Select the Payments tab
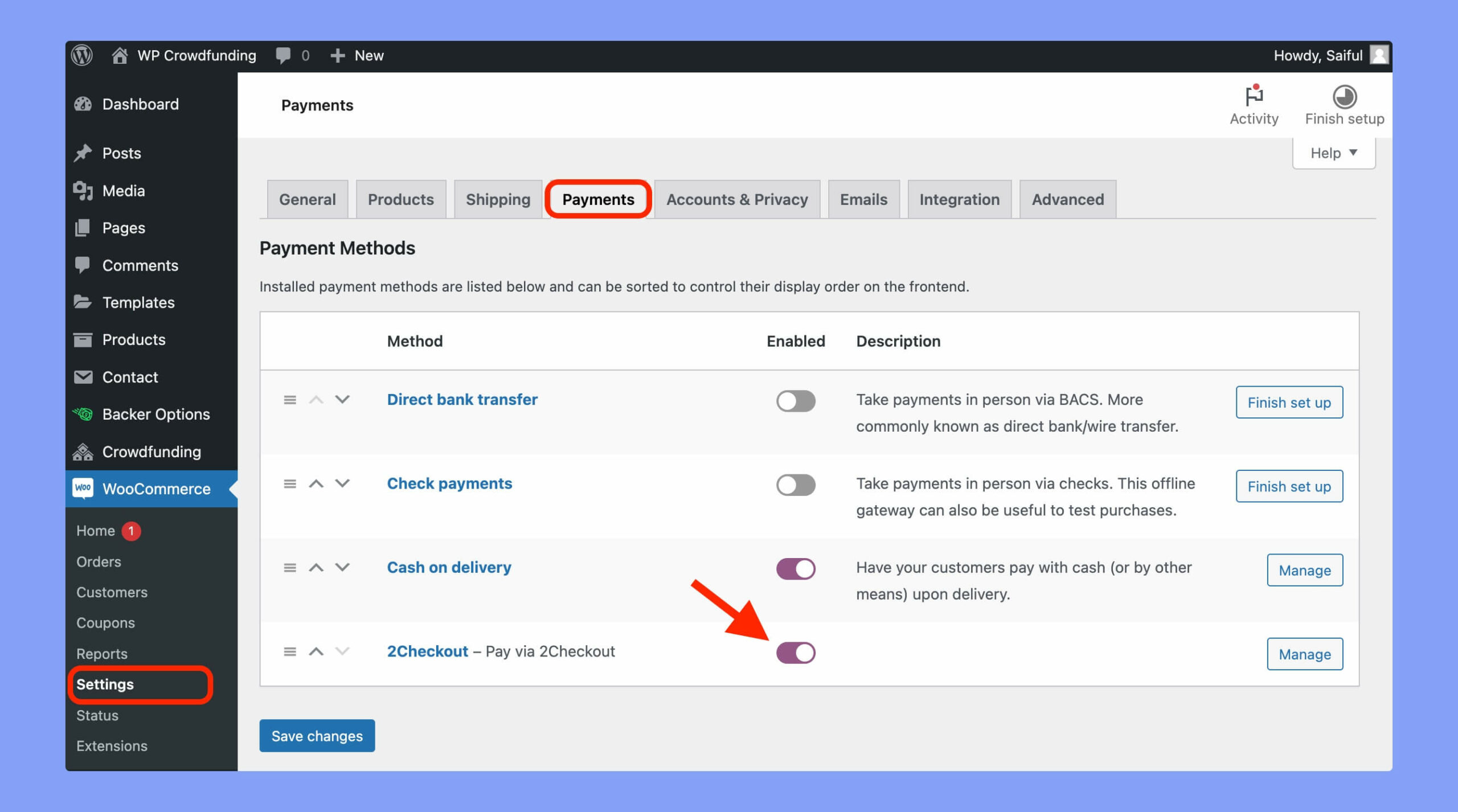This screenshot has width=1458, height=812. pos(598,198)
